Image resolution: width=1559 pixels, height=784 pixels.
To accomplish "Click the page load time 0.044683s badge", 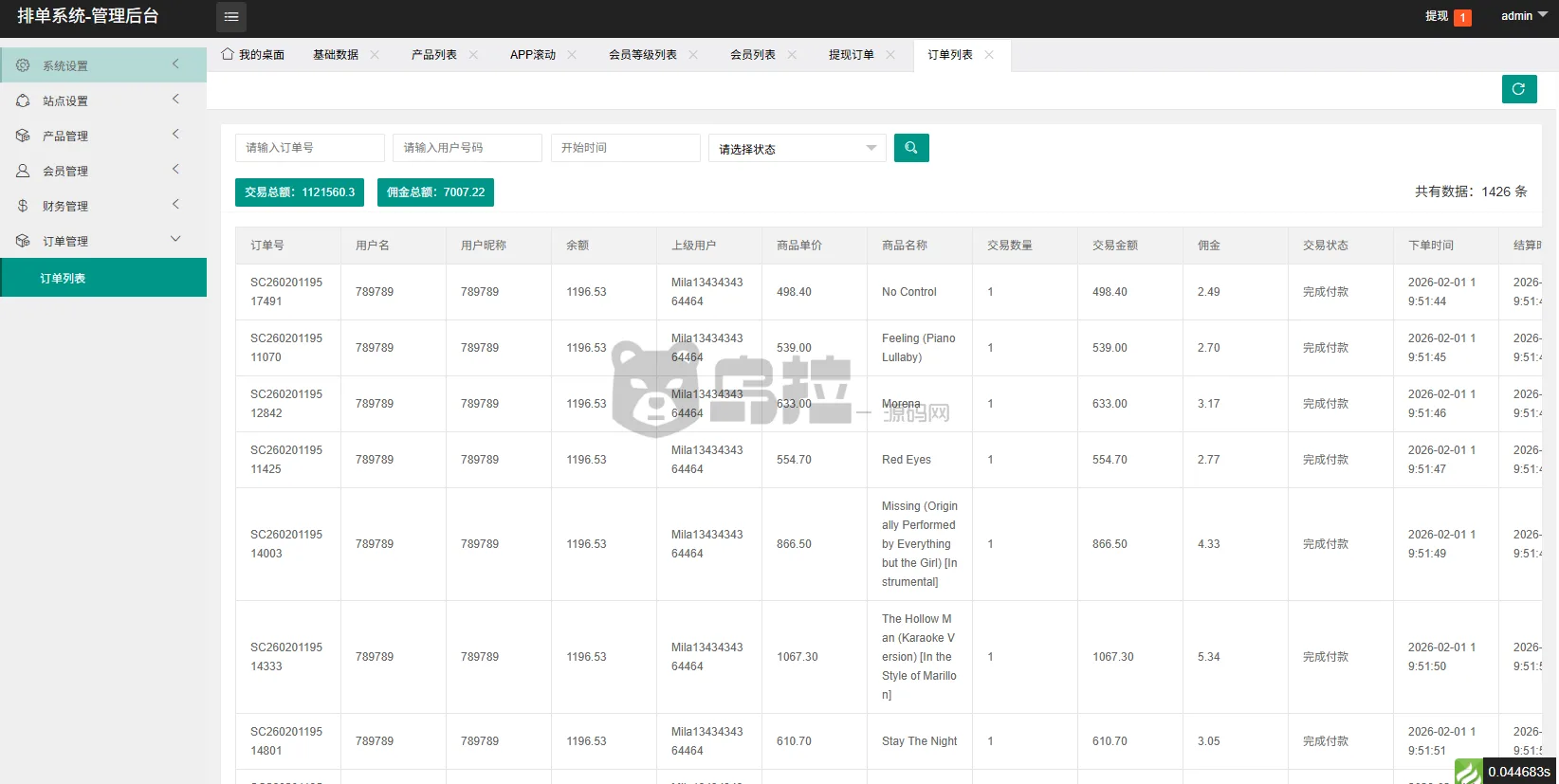I will (x=1519, y=772).
